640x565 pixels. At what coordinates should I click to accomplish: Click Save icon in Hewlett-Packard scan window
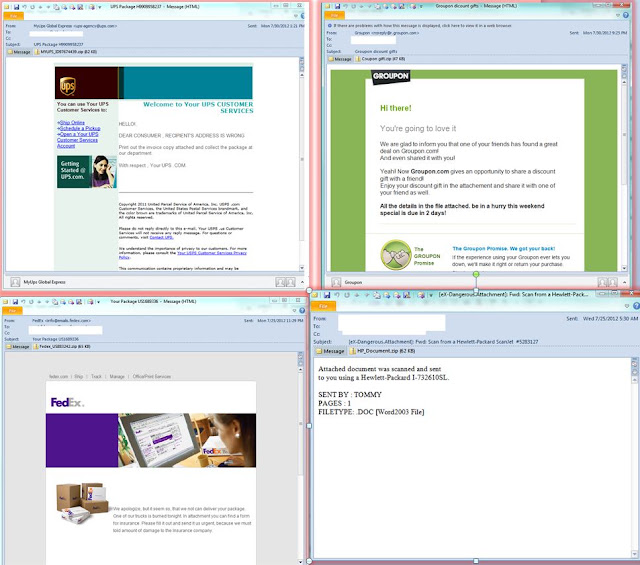327,295
